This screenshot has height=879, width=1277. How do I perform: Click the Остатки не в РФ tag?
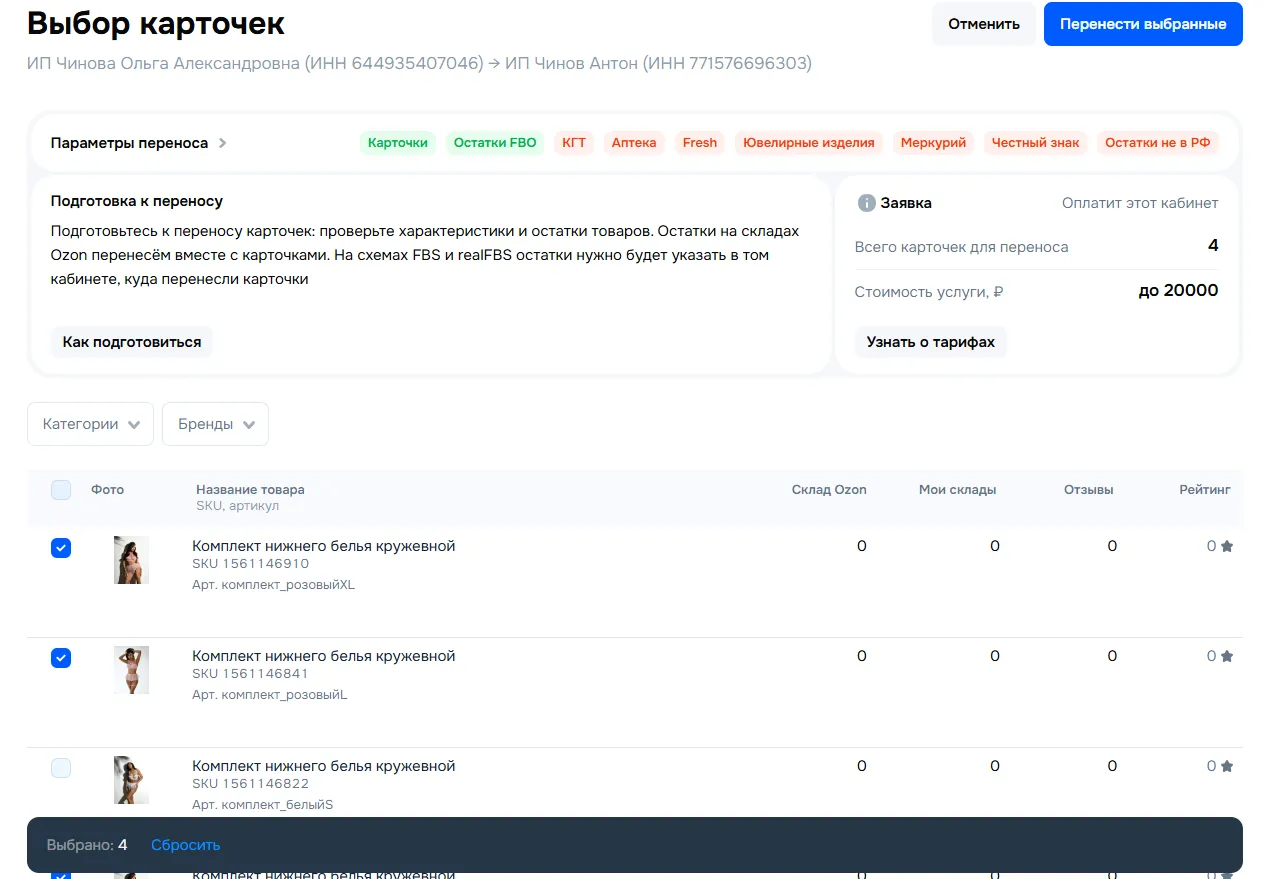[x=1158, y=142]
